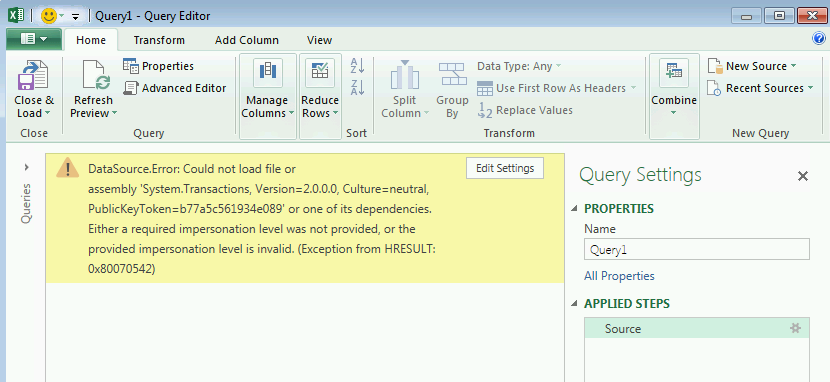Click the Group By icon
Viewport: 830px width, 382px height.
point(452,74)
